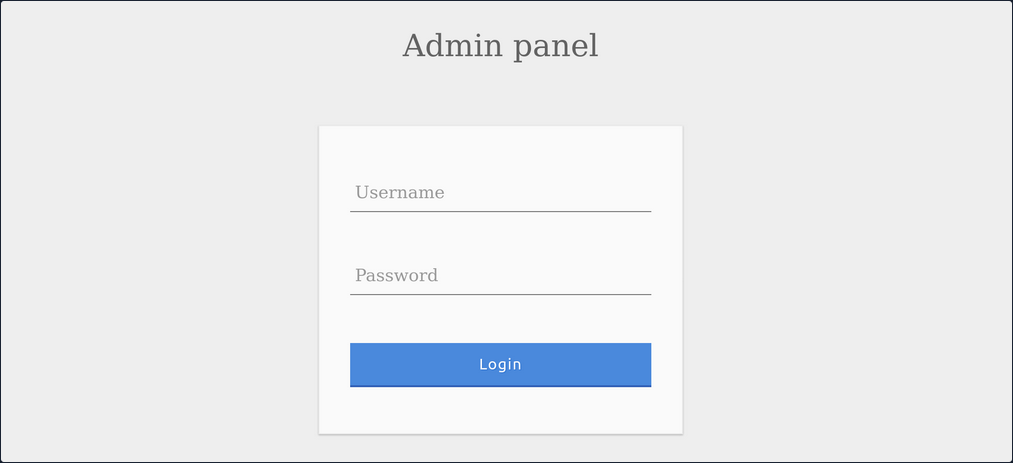Click the Password input field
The height and width of the screenshot is (463, 1013).
[x=500, y=276]
